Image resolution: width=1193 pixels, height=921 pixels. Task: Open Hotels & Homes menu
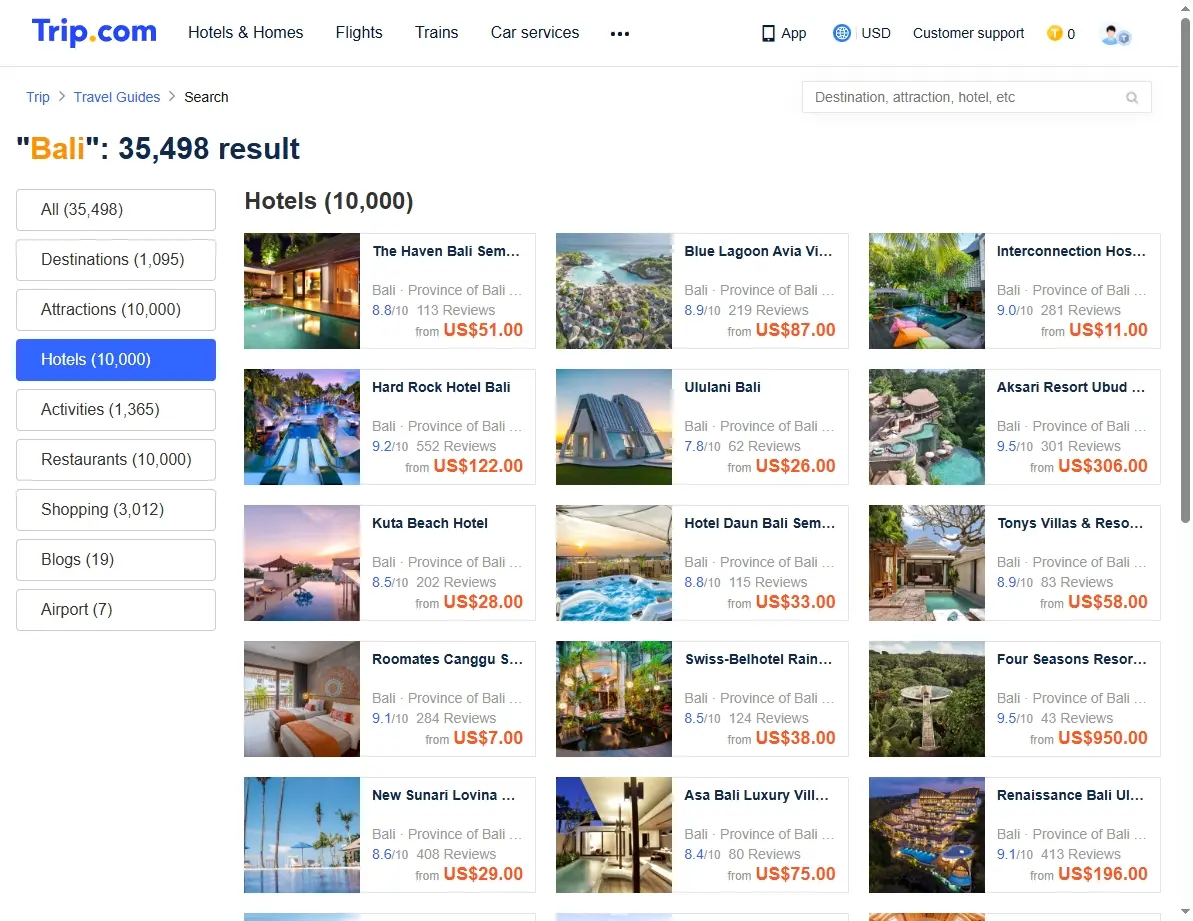(x=246, y=32)
